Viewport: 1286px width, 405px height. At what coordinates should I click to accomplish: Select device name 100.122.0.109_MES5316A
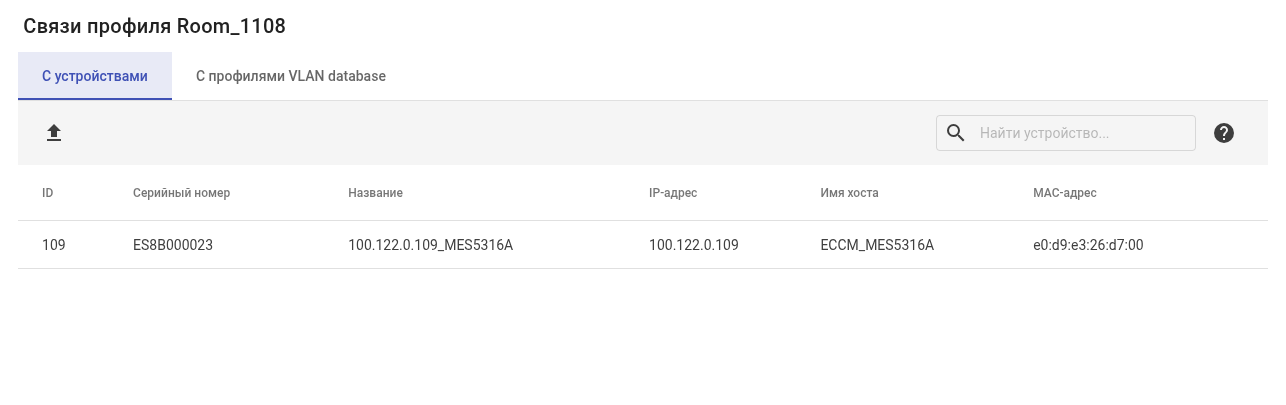coord(430,245)
